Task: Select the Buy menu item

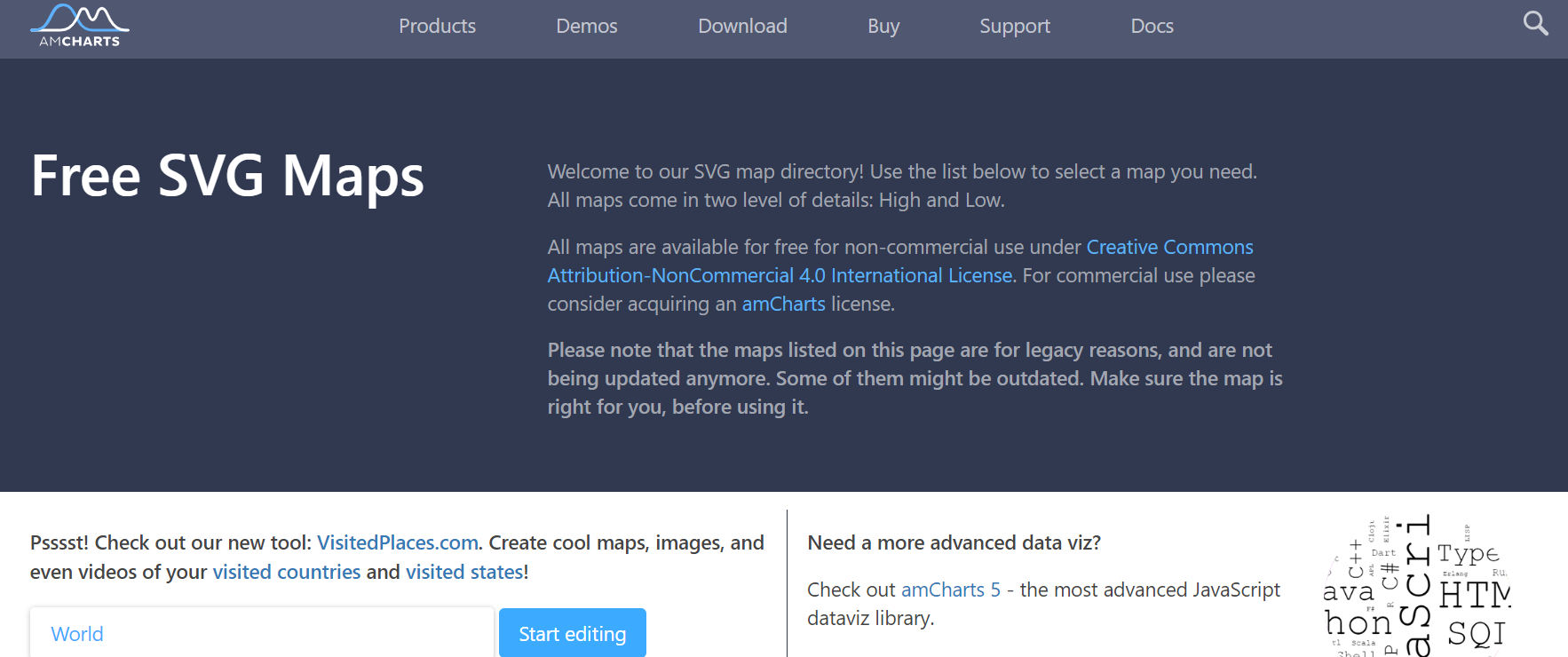Action: coord(883,27)
